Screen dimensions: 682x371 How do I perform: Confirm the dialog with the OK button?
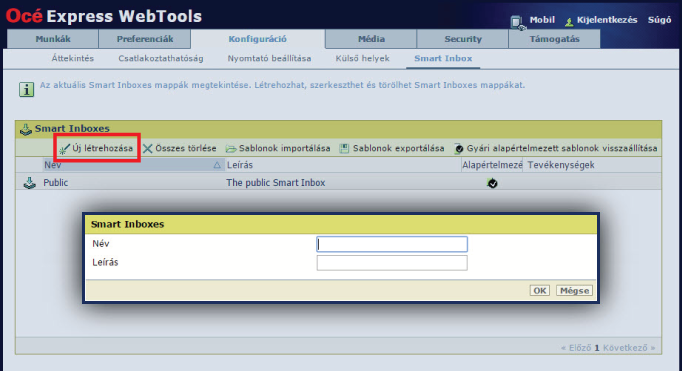540,291
